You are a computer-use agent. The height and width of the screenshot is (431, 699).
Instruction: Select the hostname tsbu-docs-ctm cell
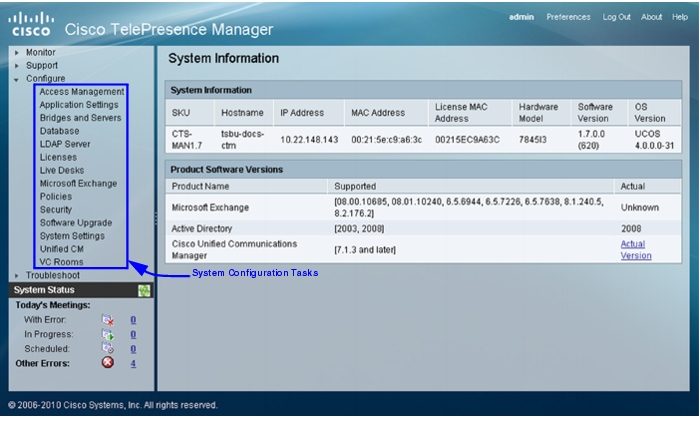(243, 140)
